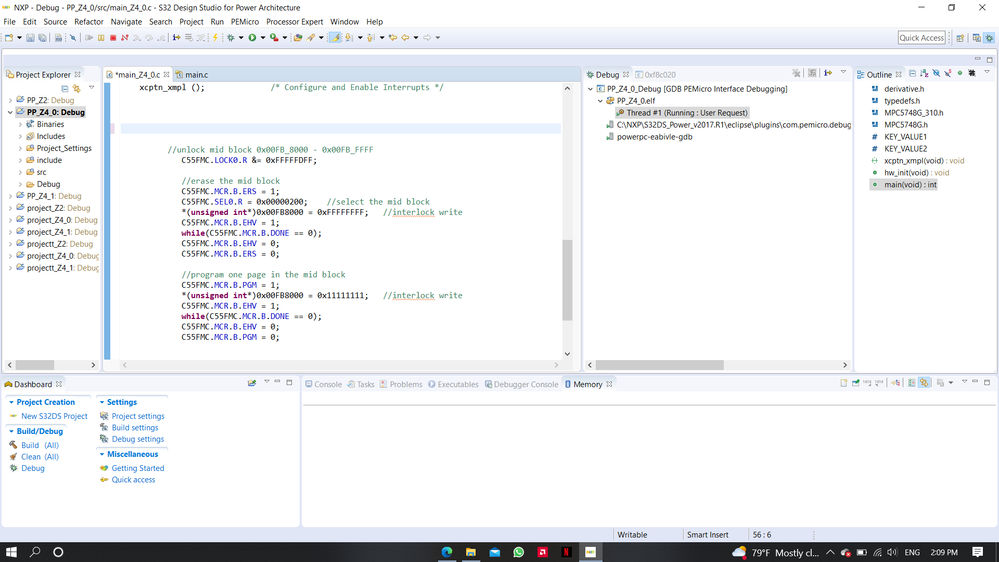Toggle Link Memory Rendering Panes button
This screenshot has width=999, height=562.
[x=924, y=383]
